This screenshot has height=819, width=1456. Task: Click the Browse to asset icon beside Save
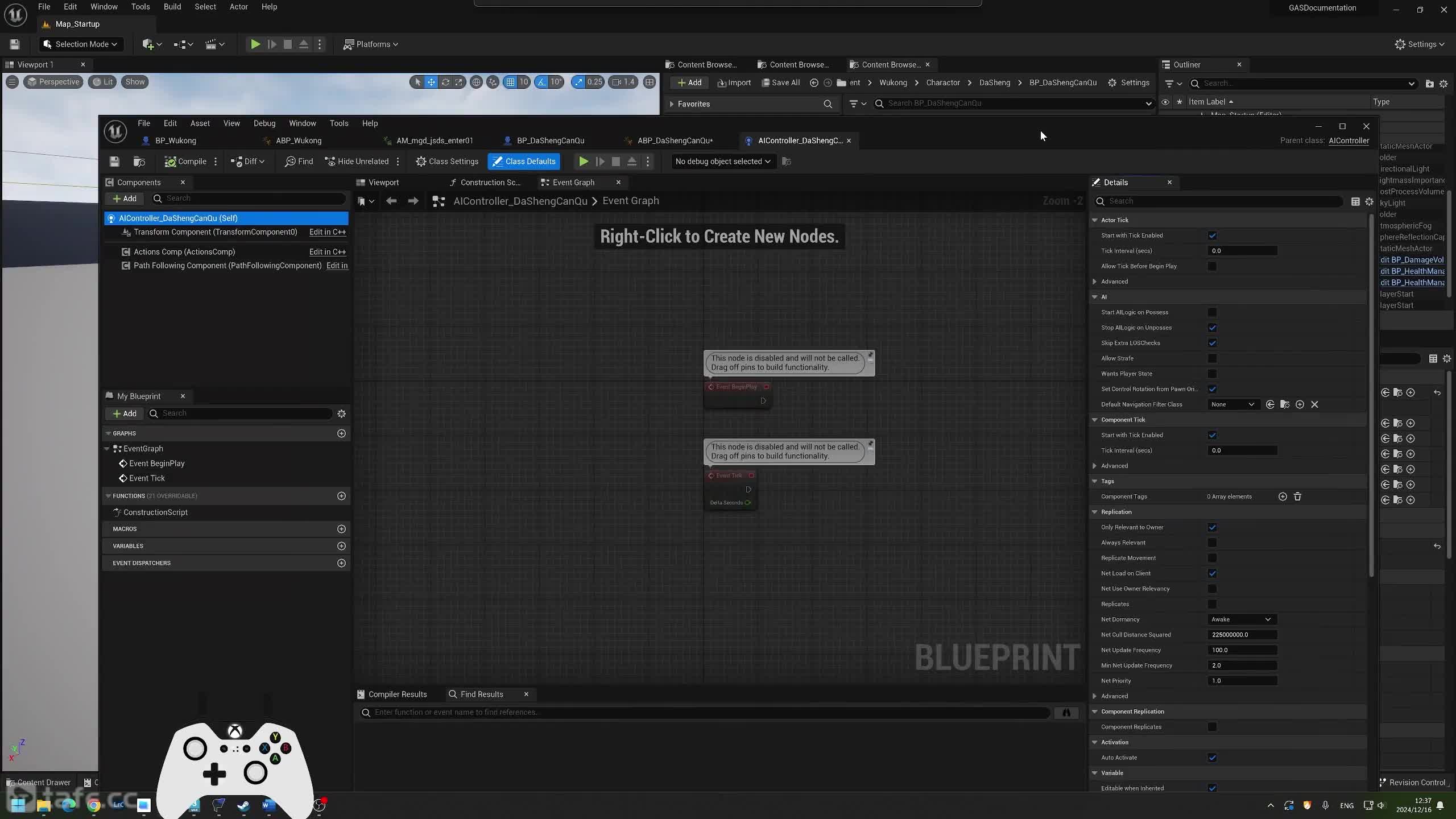pos(139,162)
